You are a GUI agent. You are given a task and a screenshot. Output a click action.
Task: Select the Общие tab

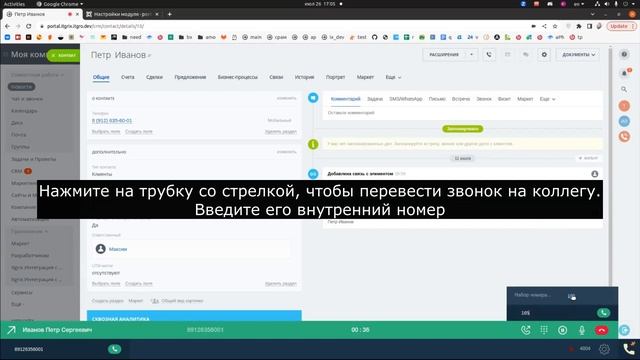point(101,77)
